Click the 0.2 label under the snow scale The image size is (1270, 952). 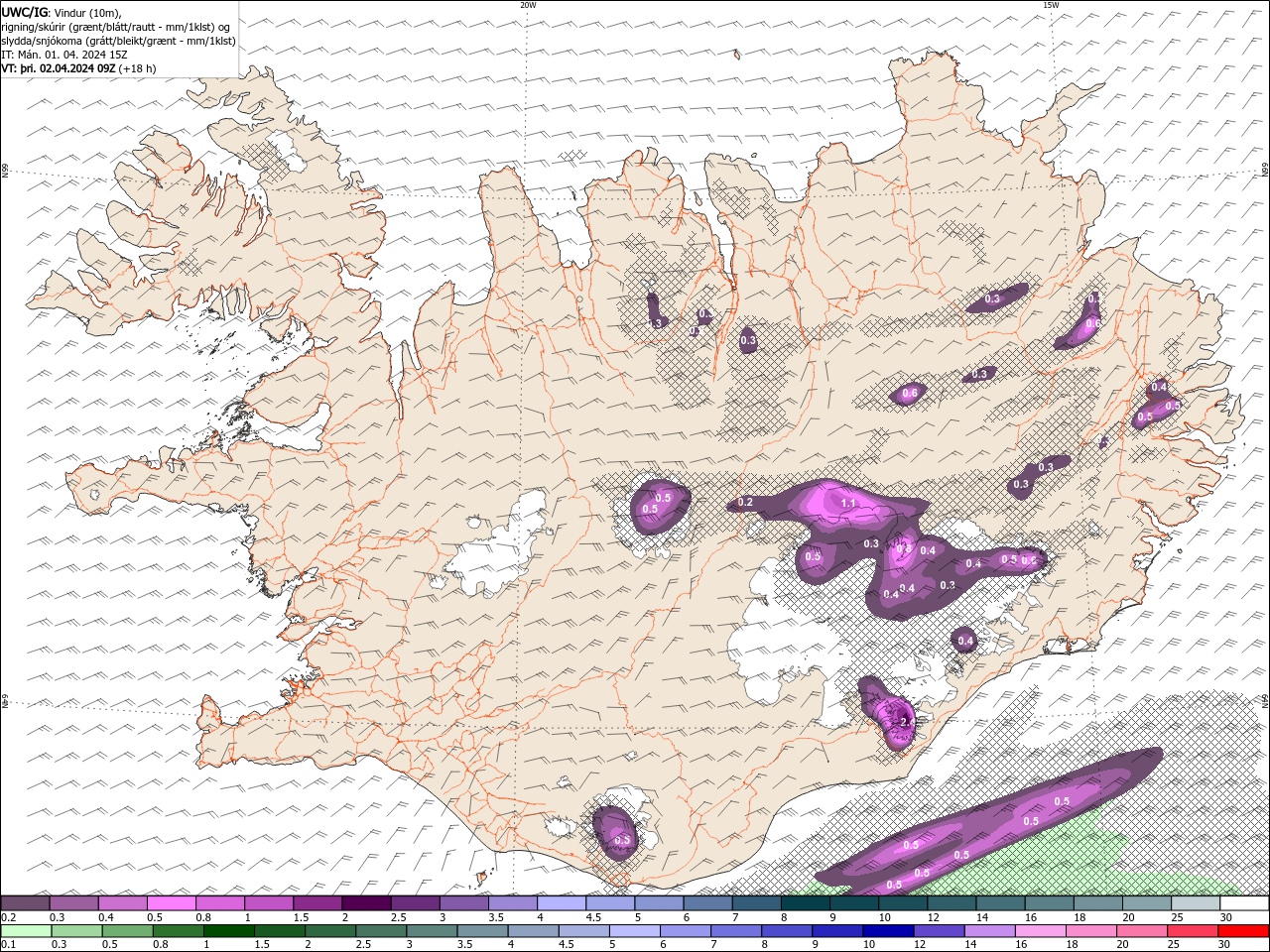[7, 917]
